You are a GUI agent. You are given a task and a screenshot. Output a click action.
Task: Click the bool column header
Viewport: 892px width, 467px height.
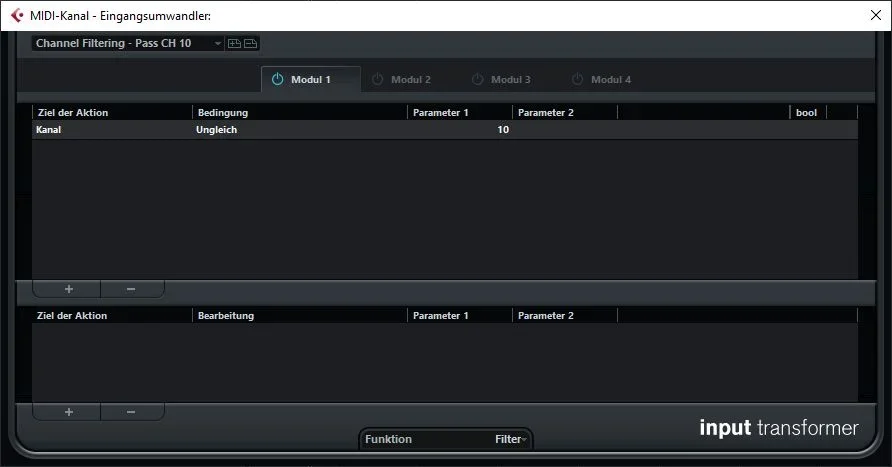807,113
